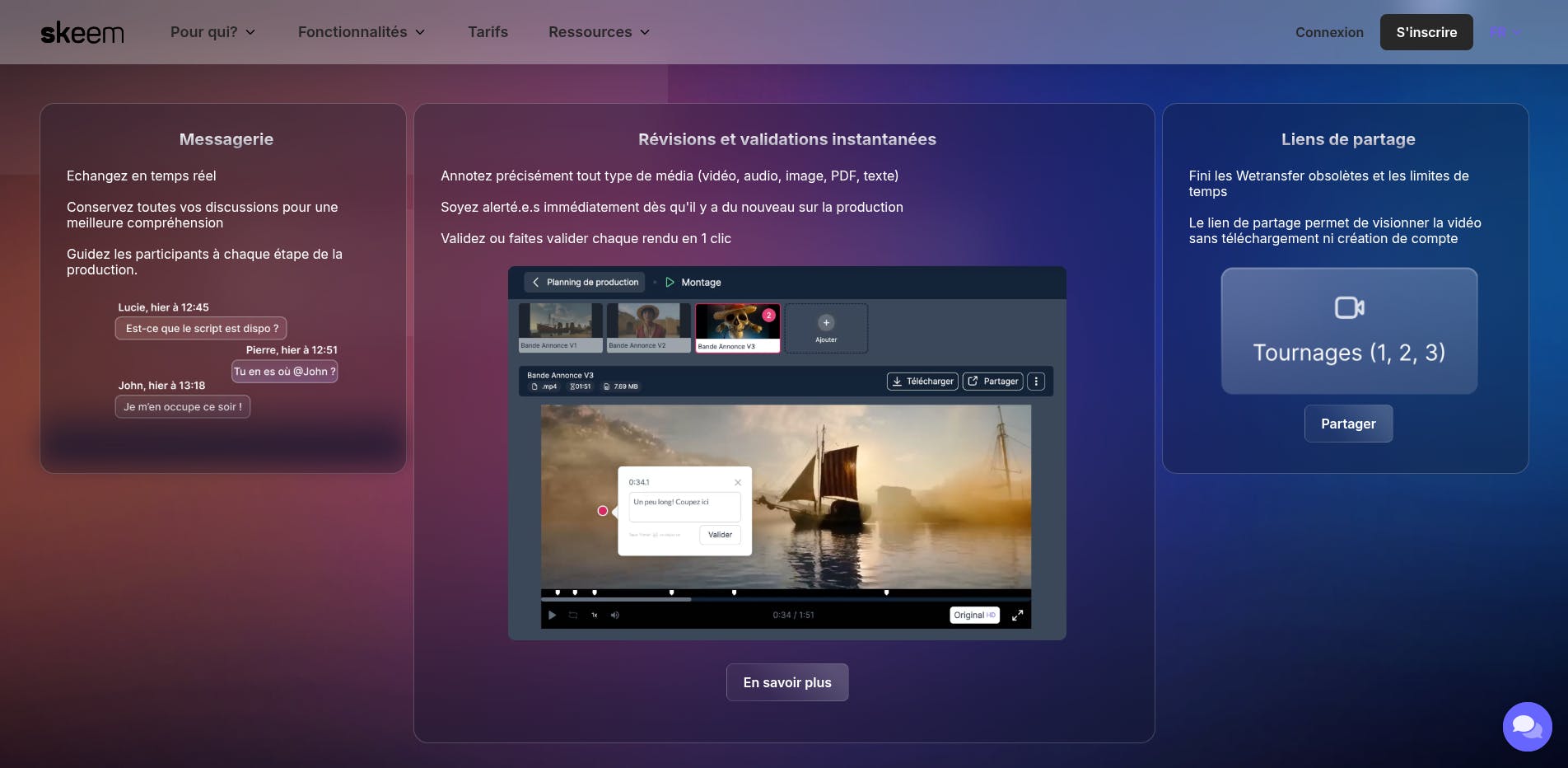Click the pink comment marker on the video
1568x768 pixels.
[603, 511]
